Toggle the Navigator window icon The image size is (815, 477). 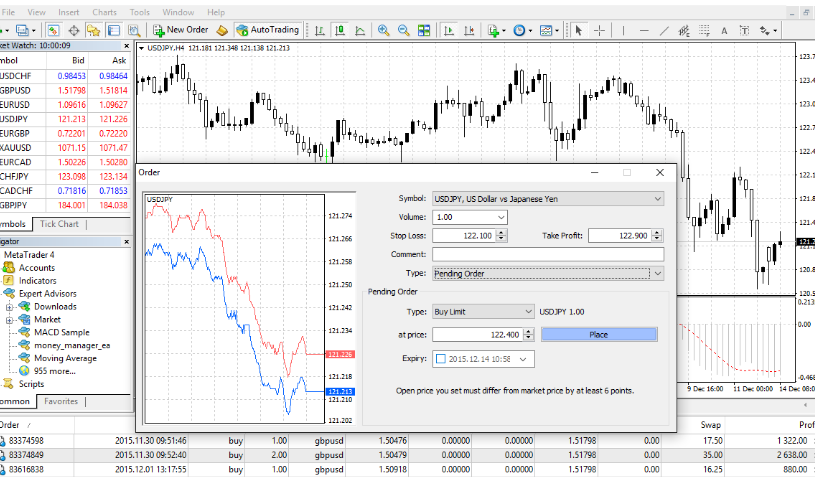coord(94,30)
